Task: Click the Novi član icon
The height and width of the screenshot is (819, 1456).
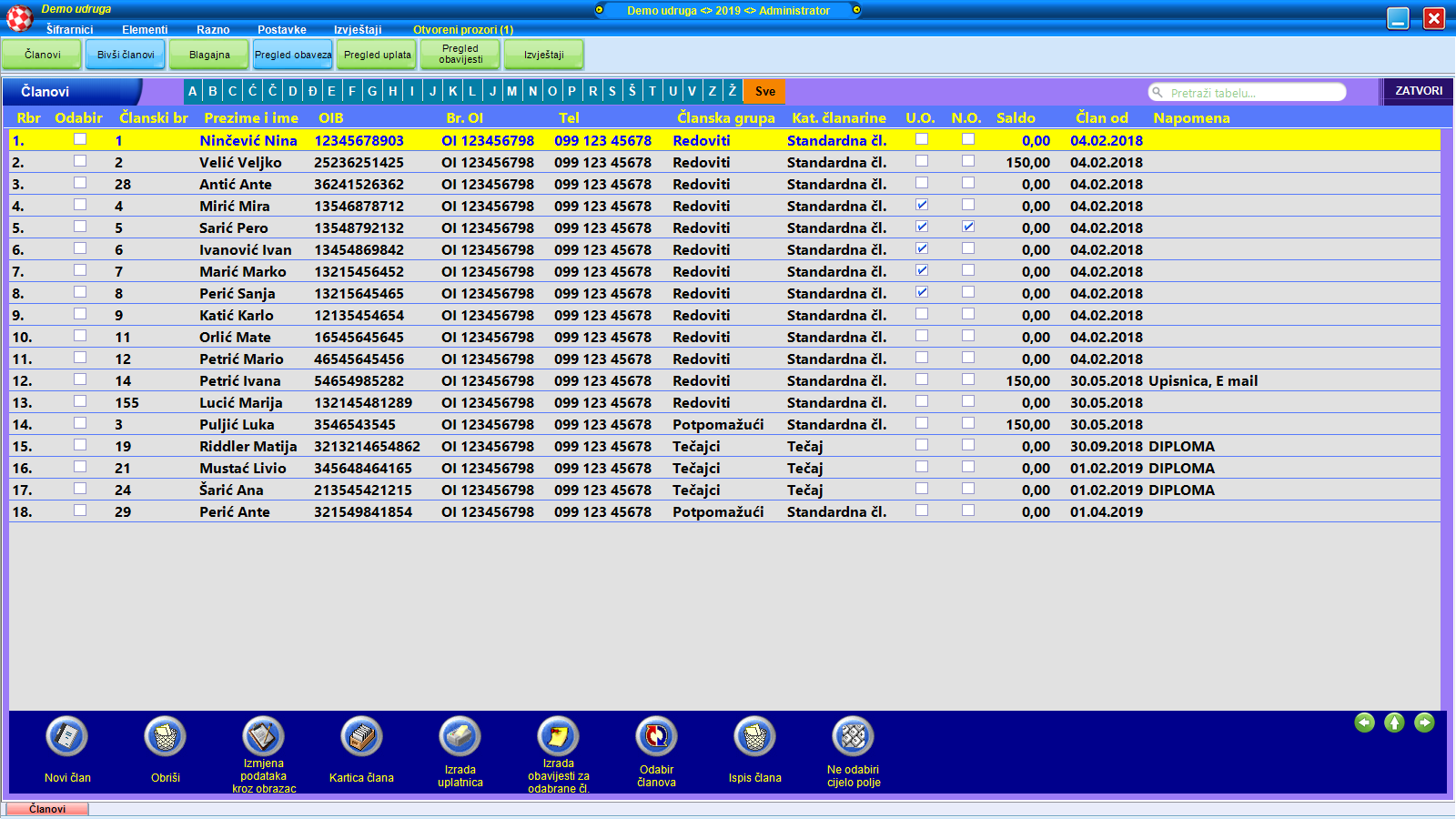Action: point(67,737)
